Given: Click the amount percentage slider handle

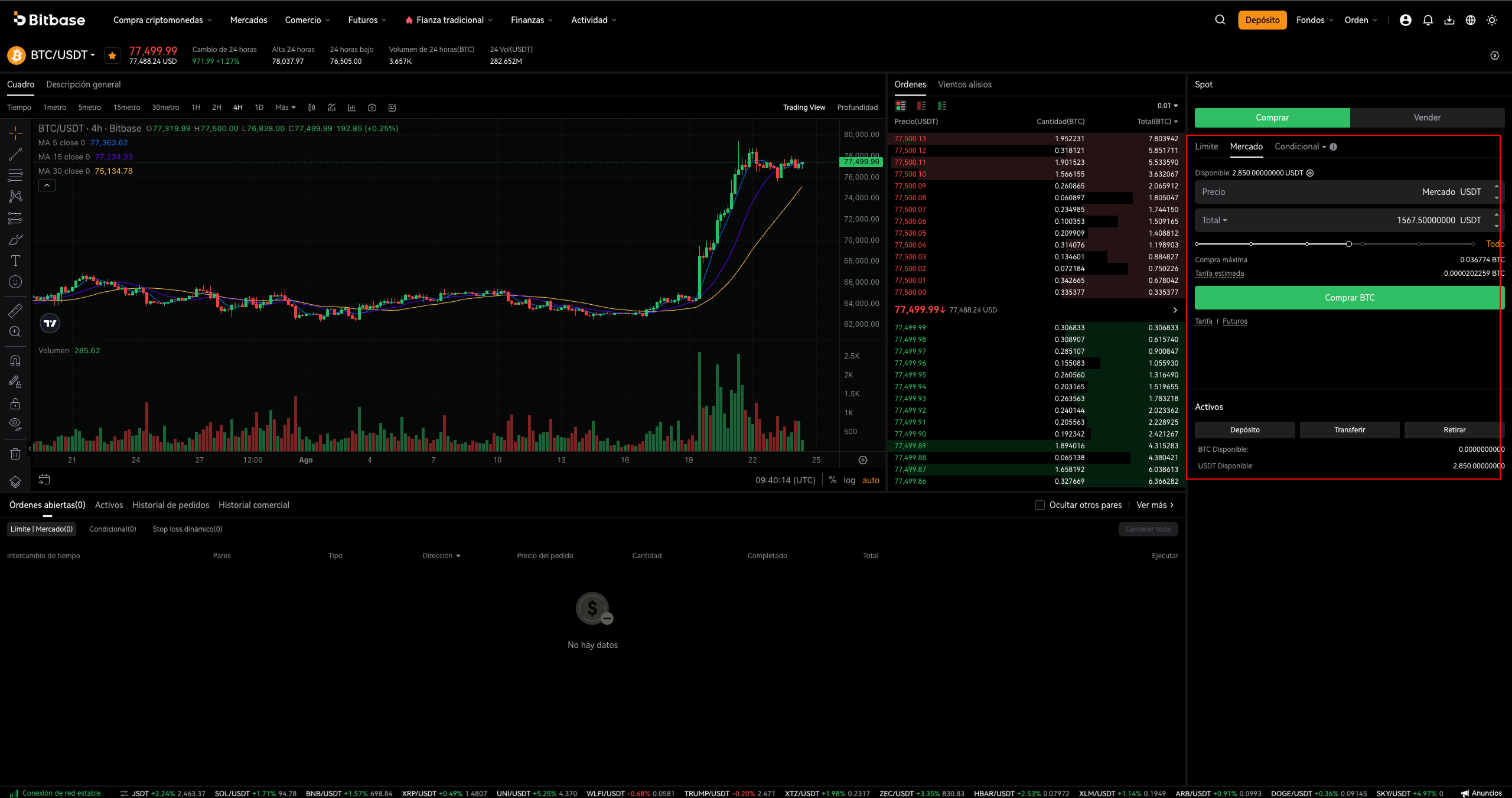Looking at the screenshot, I should click(1349, 244).
